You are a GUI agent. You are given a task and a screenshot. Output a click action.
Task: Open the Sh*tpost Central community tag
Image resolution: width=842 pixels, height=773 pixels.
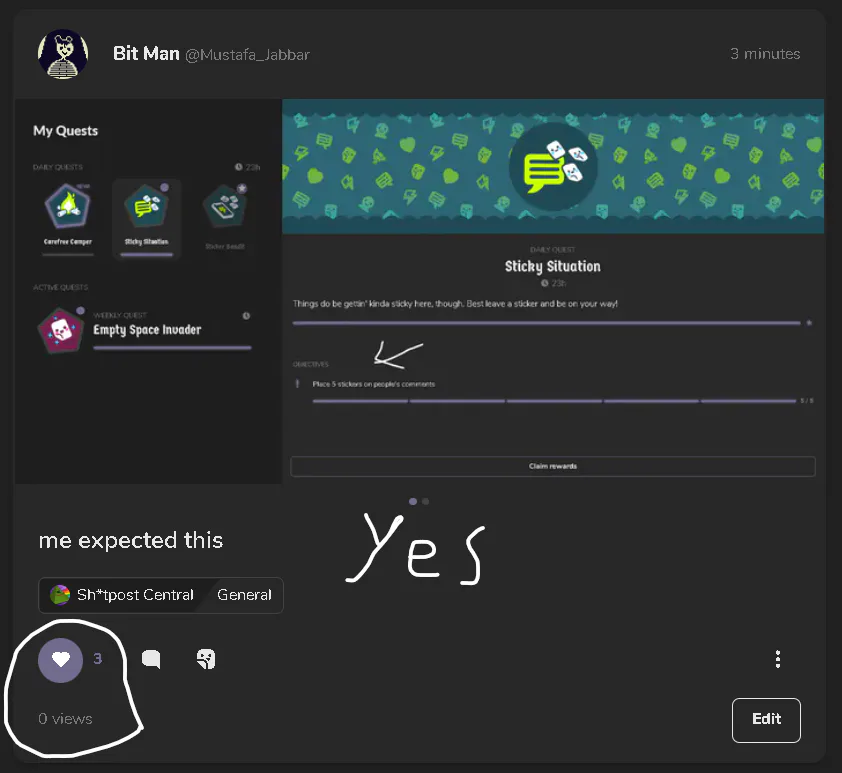pyautogui.click(x=122, y=595)
